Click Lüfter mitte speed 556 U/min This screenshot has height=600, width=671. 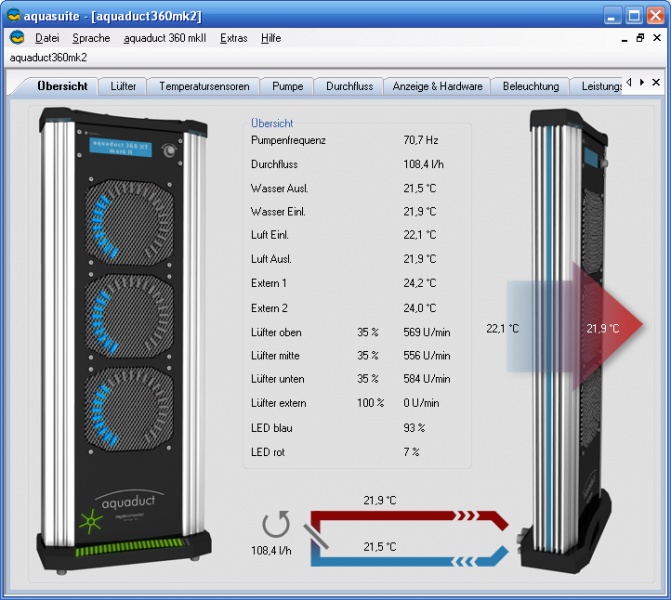427,355
